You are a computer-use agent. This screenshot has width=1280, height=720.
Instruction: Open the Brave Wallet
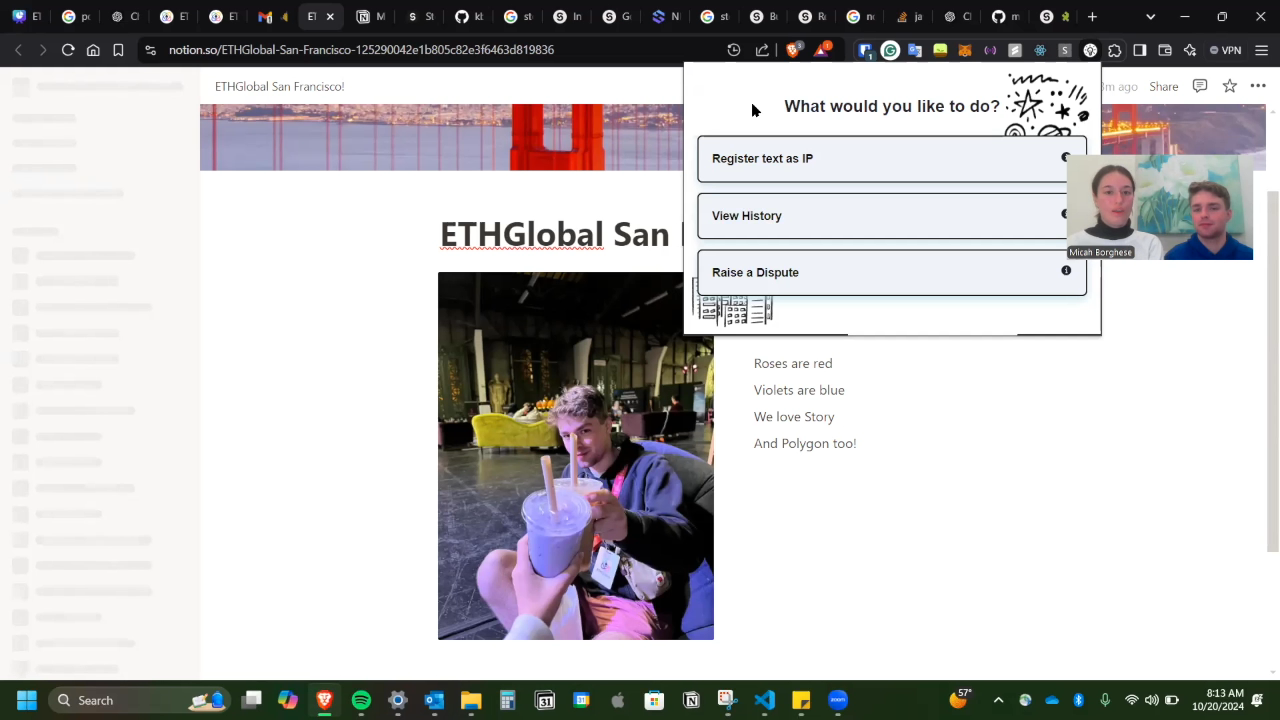pos(1165,50)
